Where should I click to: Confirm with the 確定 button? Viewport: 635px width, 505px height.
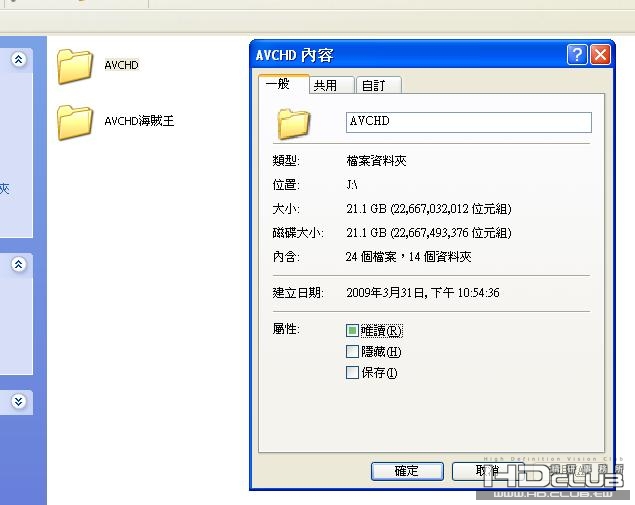[407, 471]
